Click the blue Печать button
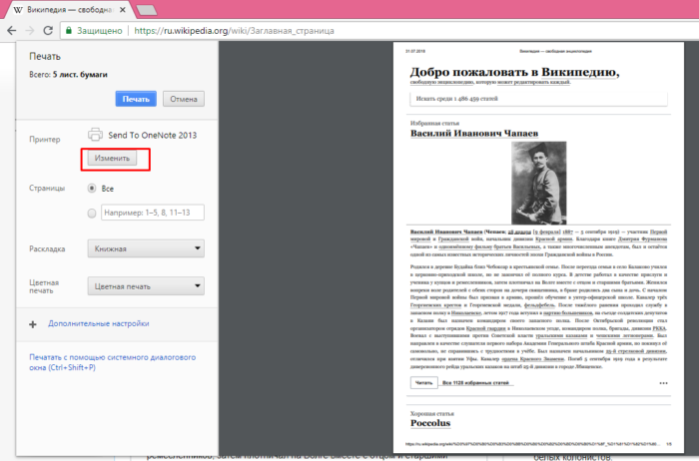699x461 pixels. [x=136, y=99]
